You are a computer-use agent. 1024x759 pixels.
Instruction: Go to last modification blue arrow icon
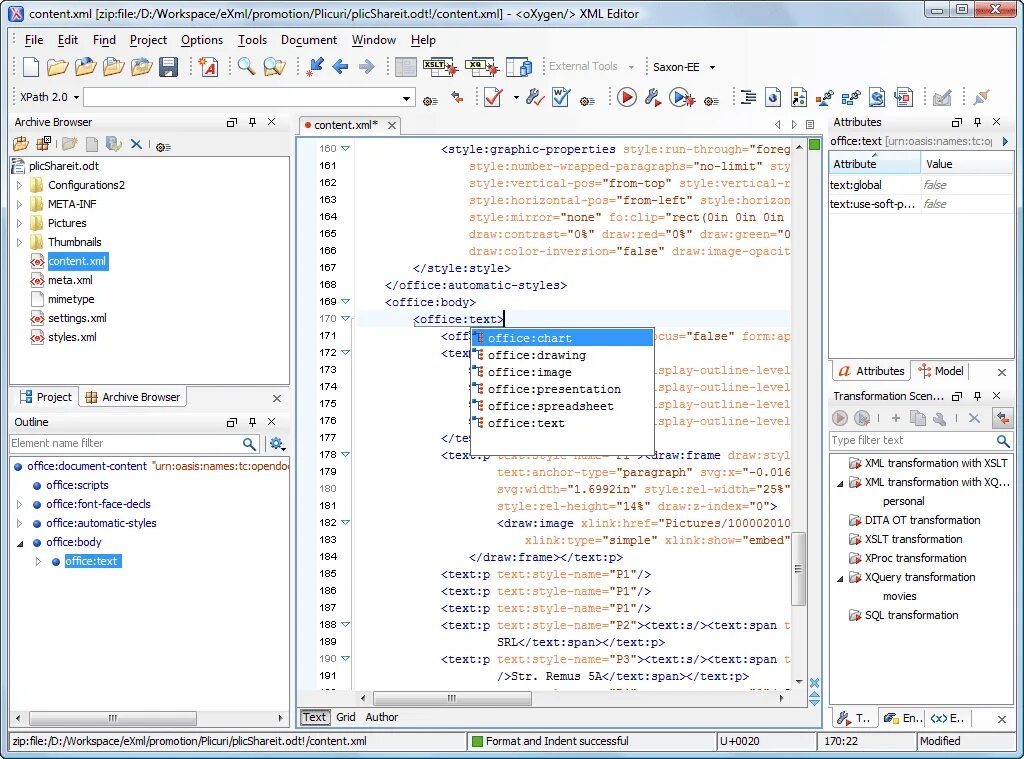coord(315,67)
